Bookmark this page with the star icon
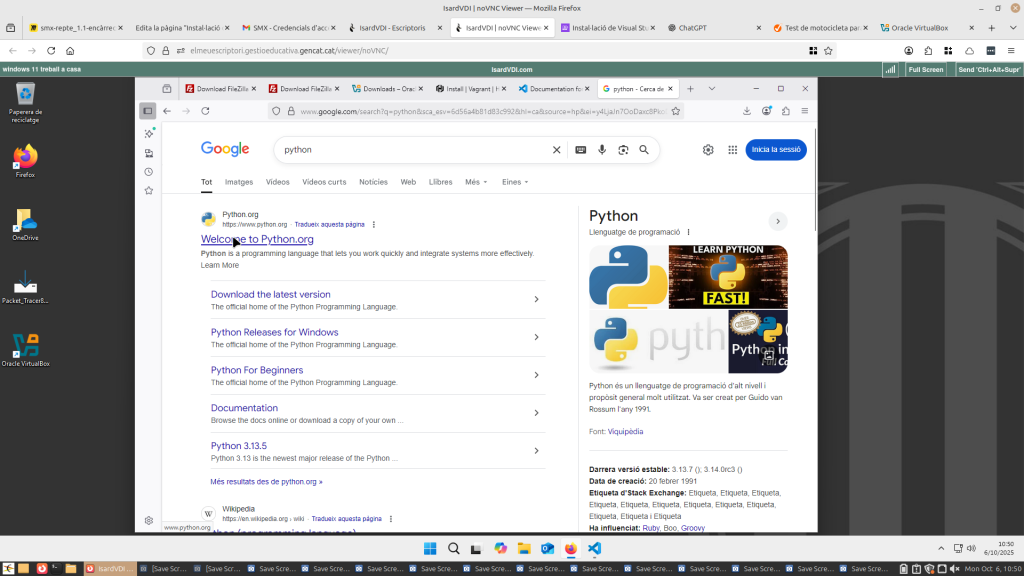The height and width of the screenshot is (576, 1024). coord(677,111)
